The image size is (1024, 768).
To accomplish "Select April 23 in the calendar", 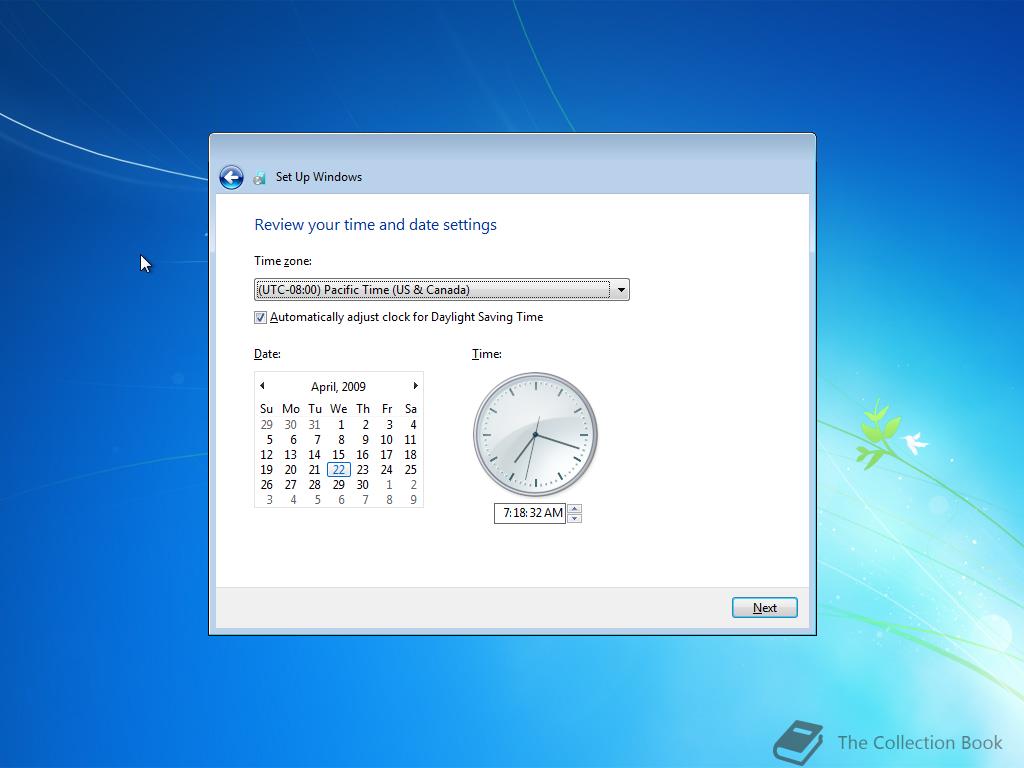I will tap(362, 470).
